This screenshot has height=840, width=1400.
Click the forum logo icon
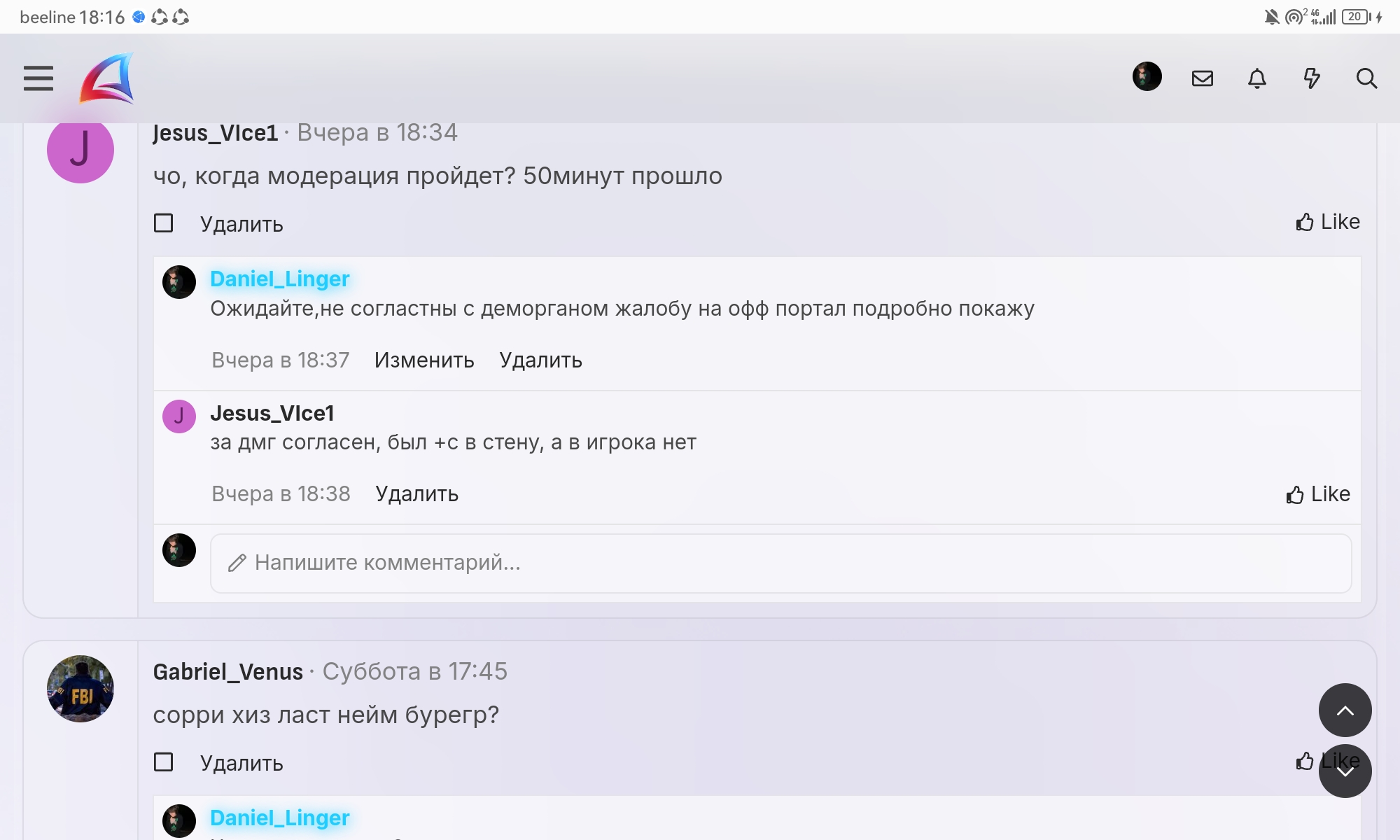[x=107, y=78]
